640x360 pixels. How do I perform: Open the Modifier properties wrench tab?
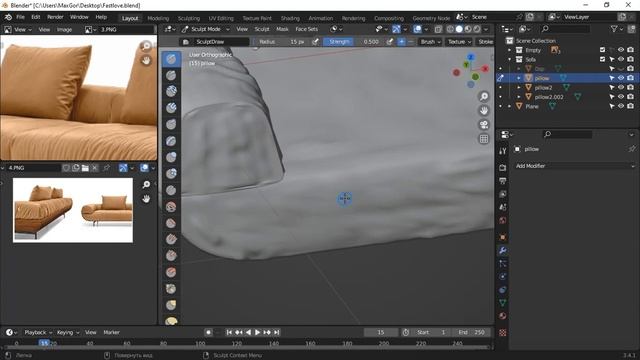tap(503, 250)
